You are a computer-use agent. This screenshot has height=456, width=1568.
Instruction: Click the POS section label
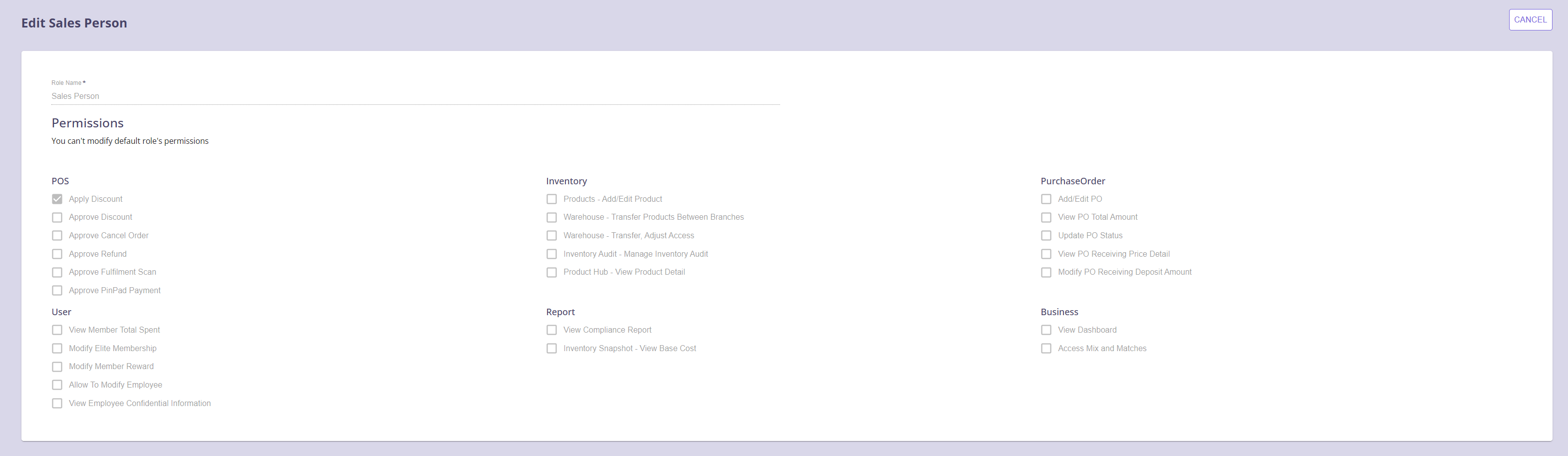[x=60, y=181]
